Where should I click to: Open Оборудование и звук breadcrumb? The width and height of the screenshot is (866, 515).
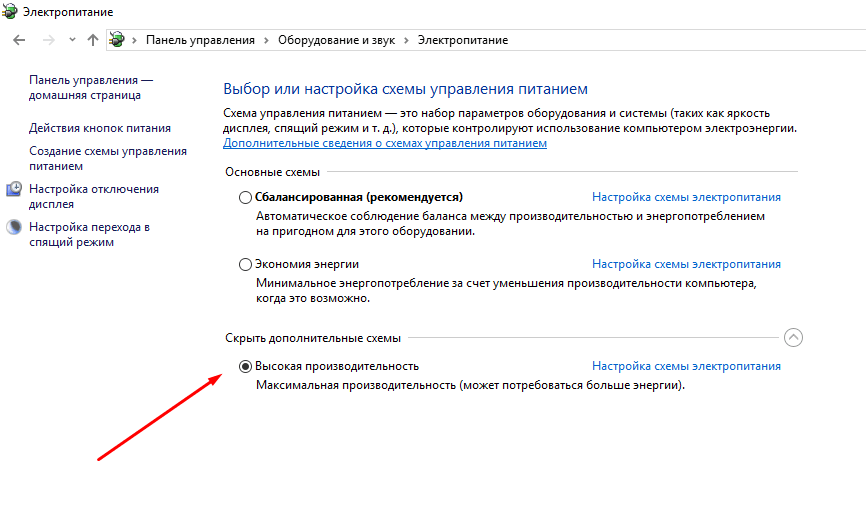click(x=335, y=40)
